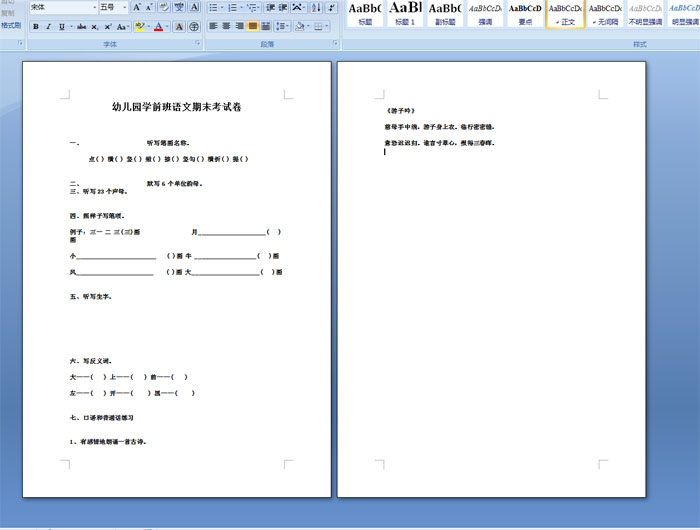This screenshot has width=700, height=530.
Task: Apply bullet list formatting
Action: point(213,8)
